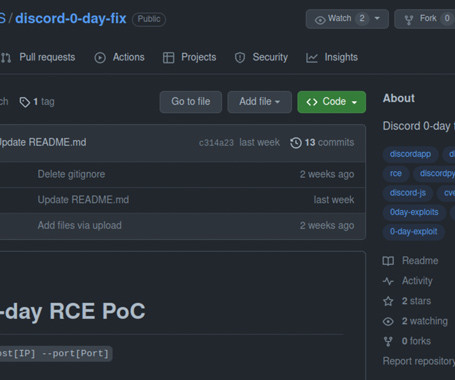455x380 pixels.
Task: Select the 0day-exploits topic tag
Action: (x=414, y=212)
